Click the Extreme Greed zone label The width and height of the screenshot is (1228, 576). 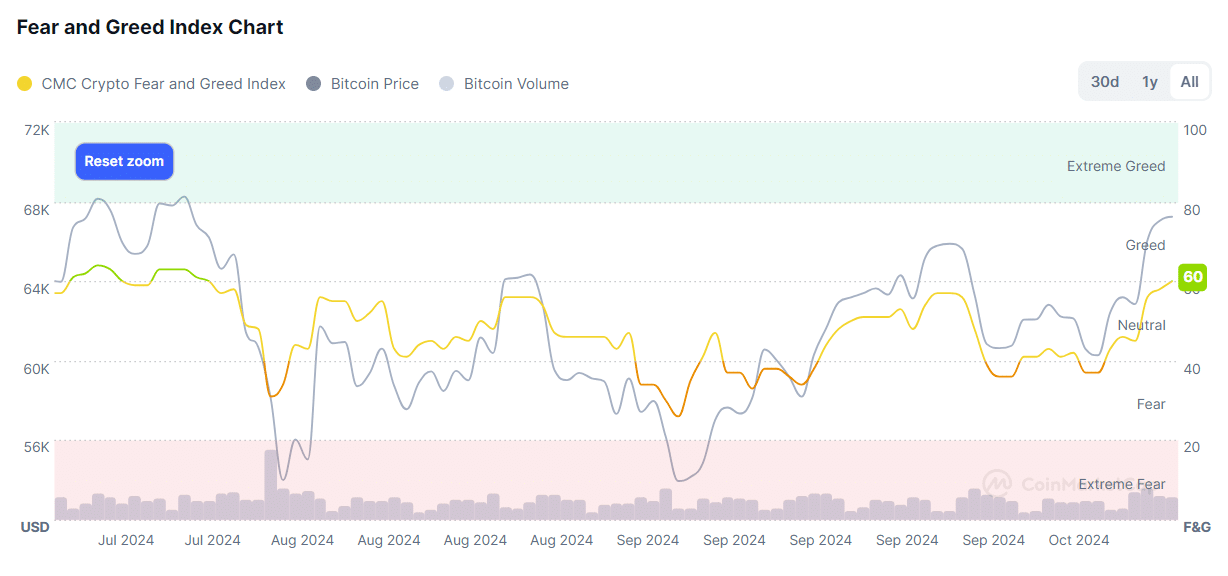click(1116, 166)
